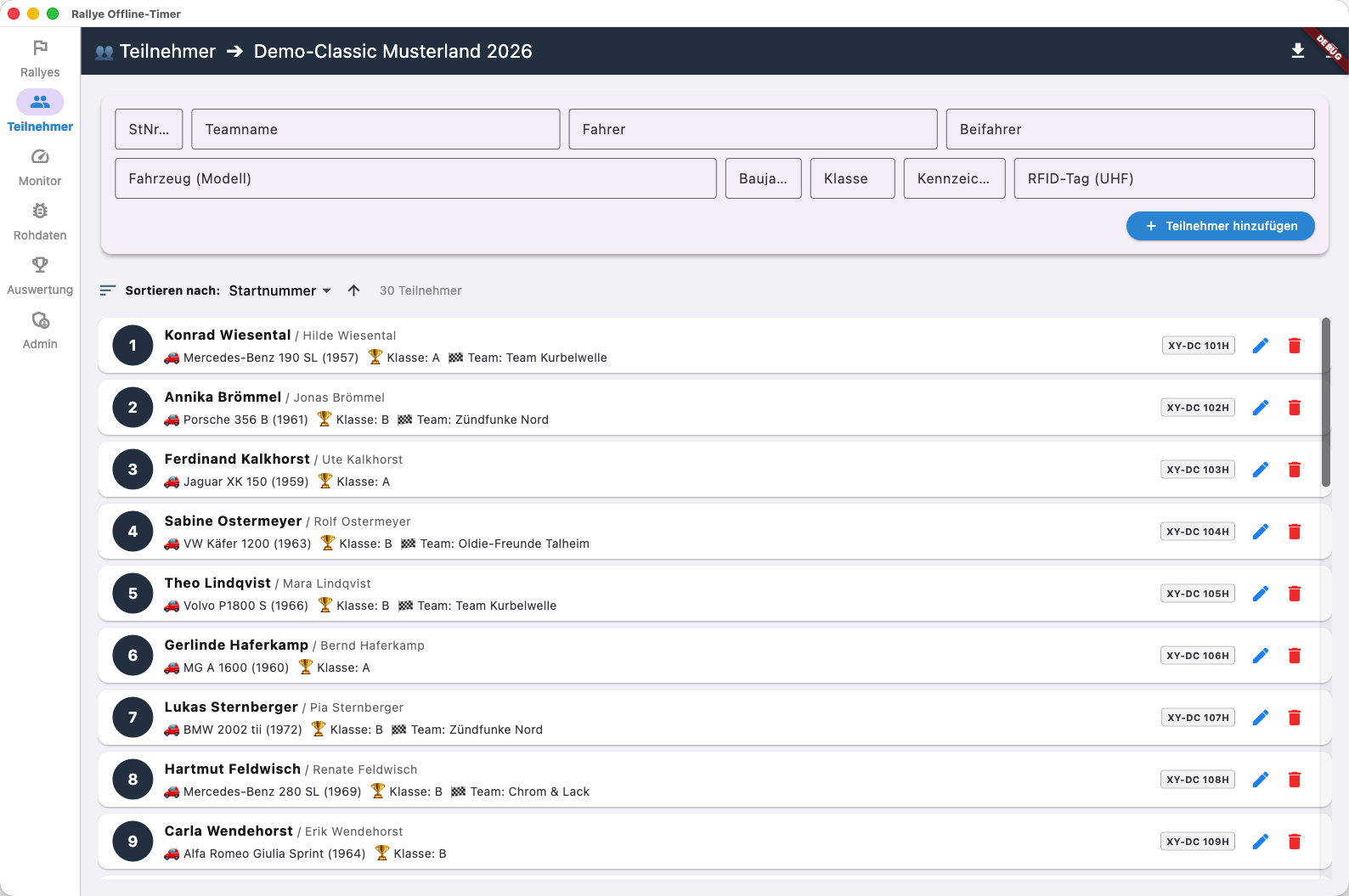
Task: Click the Baujahr input field
Action: click(x=764, y=178)
